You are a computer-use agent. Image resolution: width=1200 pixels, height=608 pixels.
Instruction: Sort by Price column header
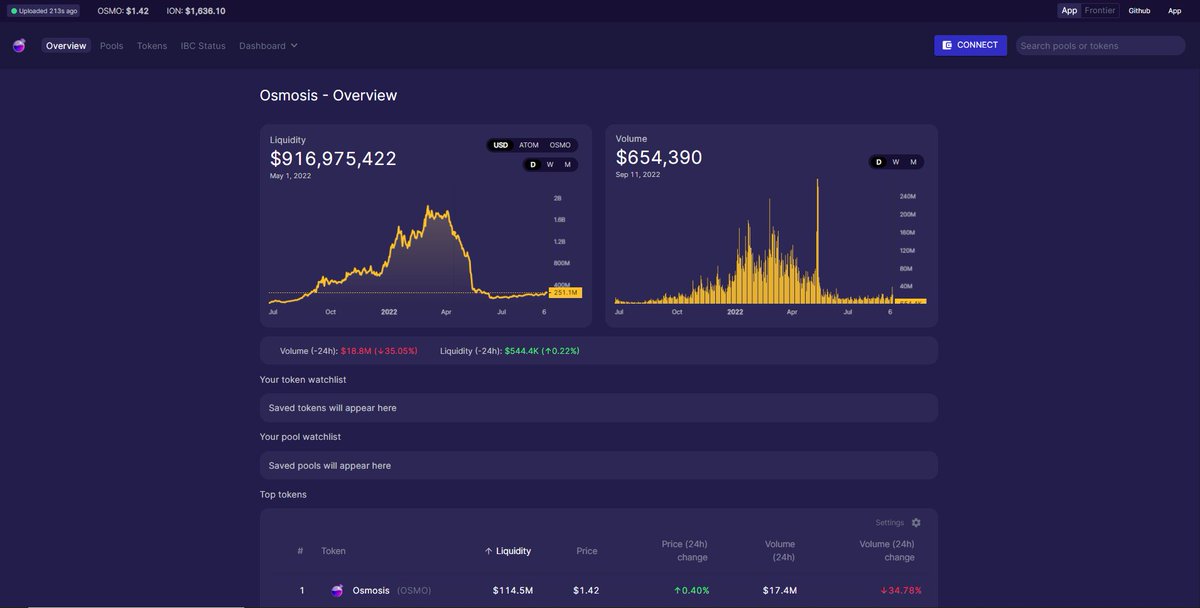(x=587, y=551)
